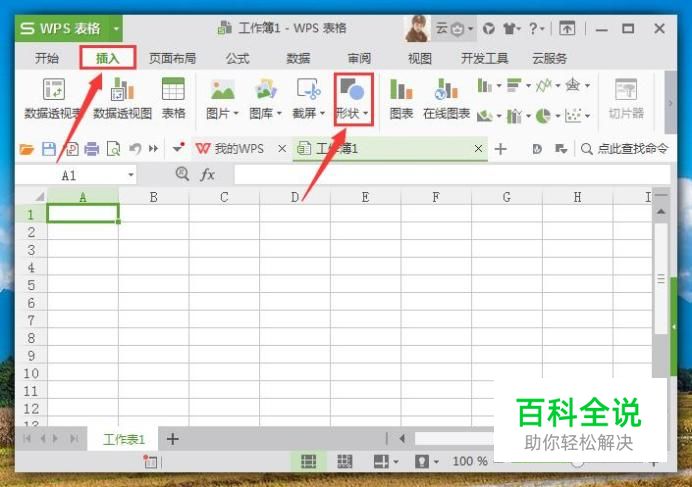Viewport: 692px width, 487px height.
Task: Click the select-all corner triangle
Action: coord(40,196)
